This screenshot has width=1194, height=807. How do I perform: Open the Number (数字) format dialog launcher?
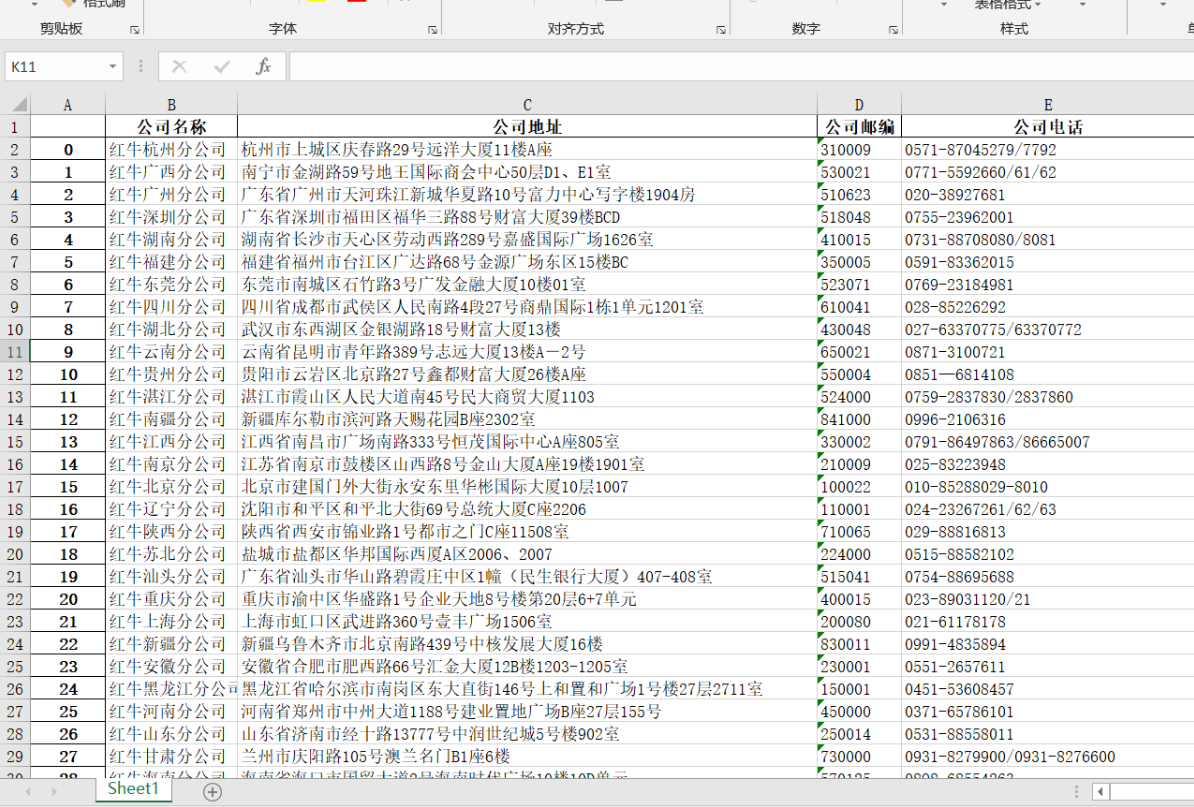[x=894, y=30]
